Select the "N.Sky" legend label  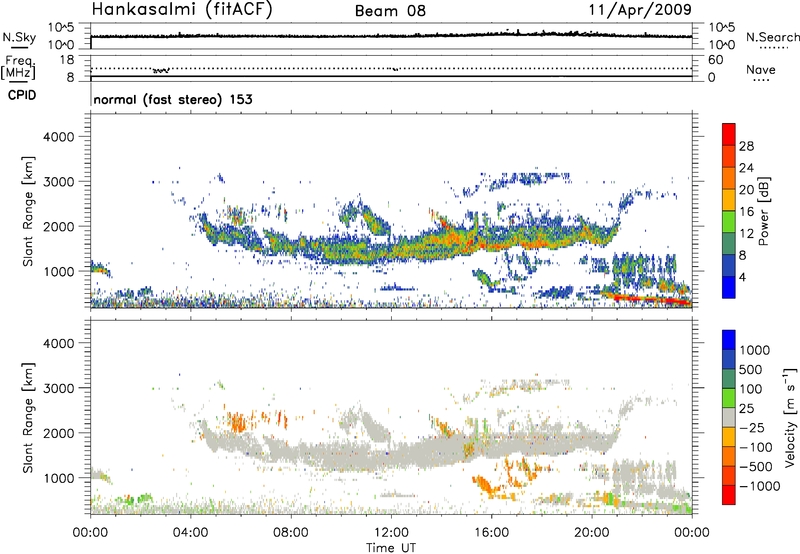pos(19,37)
